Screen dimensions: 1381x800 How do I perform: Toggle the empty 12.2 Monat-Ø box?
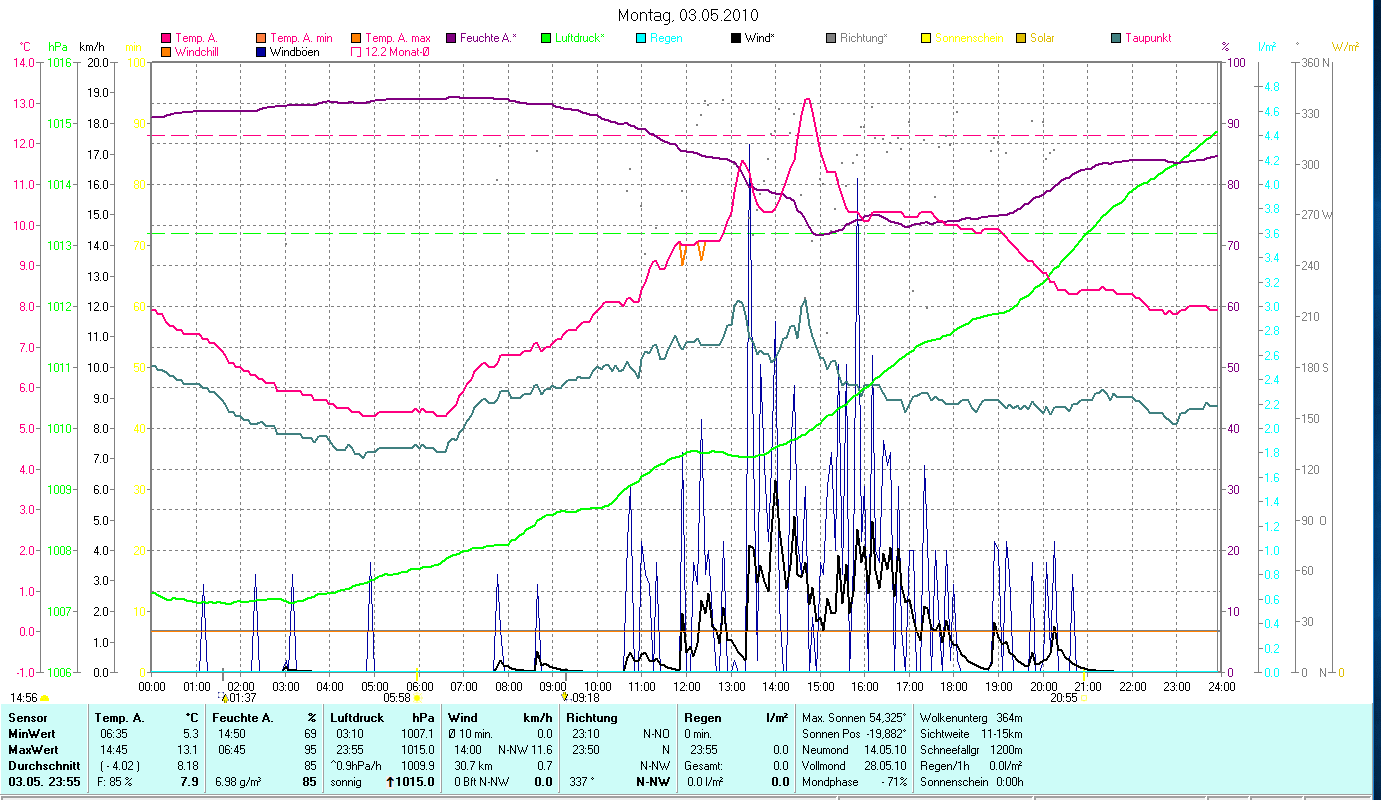[x=355, y=51]
